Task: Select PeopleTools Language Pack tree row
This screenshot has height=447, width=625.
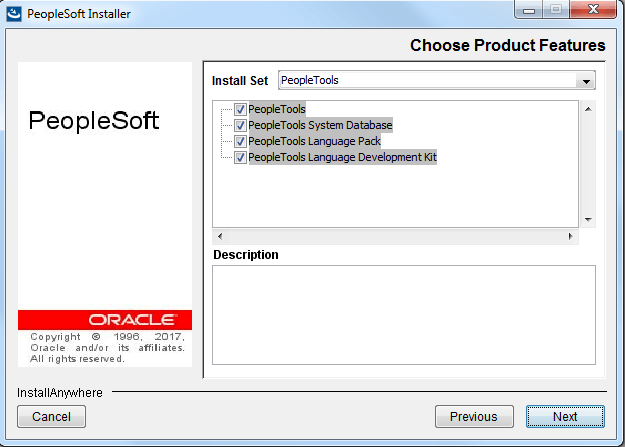Action: (x=314, y=141)
